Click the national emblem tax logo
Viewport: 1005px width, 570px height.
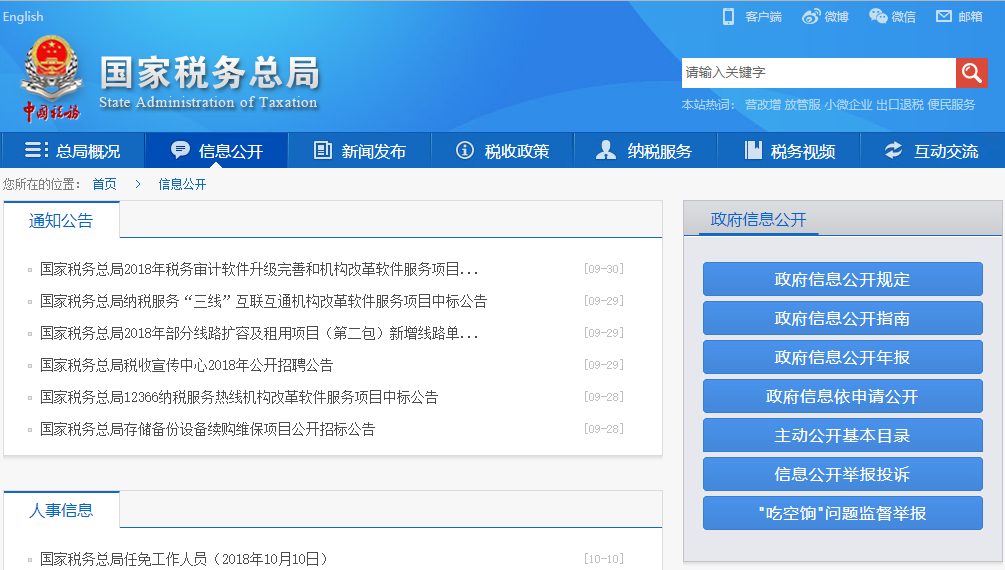click(51, 77)
